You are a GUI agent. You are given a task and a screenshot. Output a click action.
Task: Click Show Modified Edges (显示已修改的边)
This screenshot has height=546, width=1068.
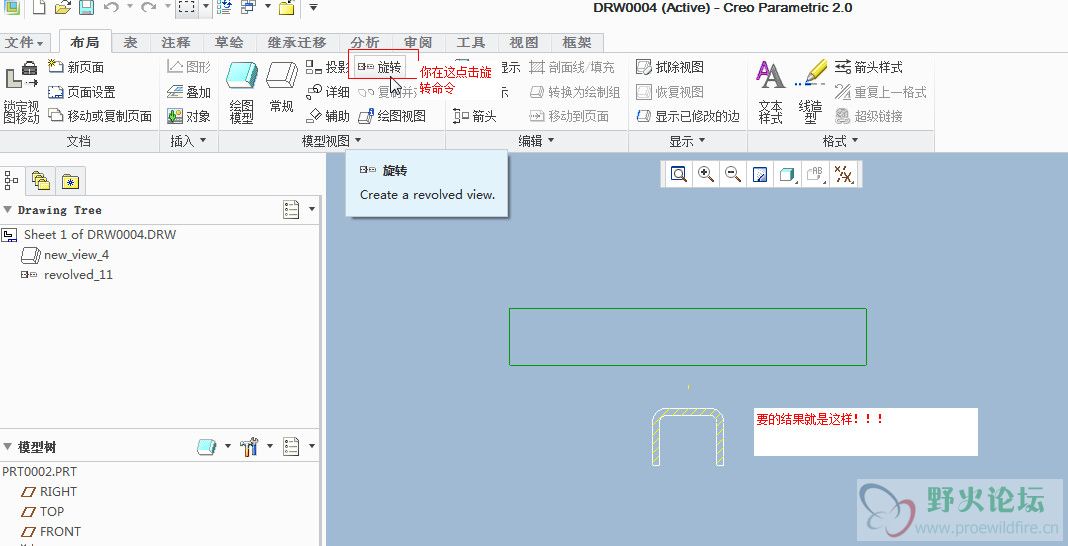tap(687, 116)
